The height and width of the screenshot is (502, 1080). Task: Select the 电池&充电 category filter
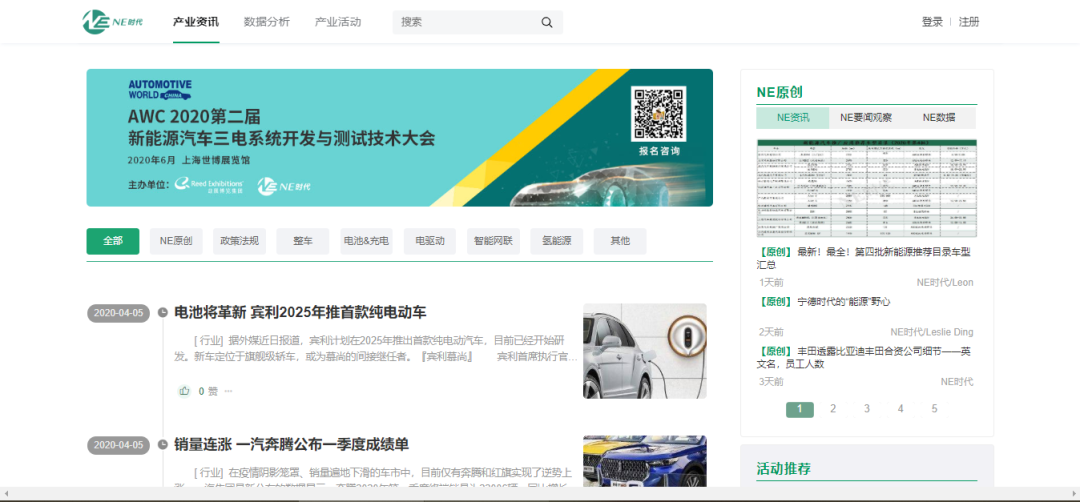coord(366,241)
